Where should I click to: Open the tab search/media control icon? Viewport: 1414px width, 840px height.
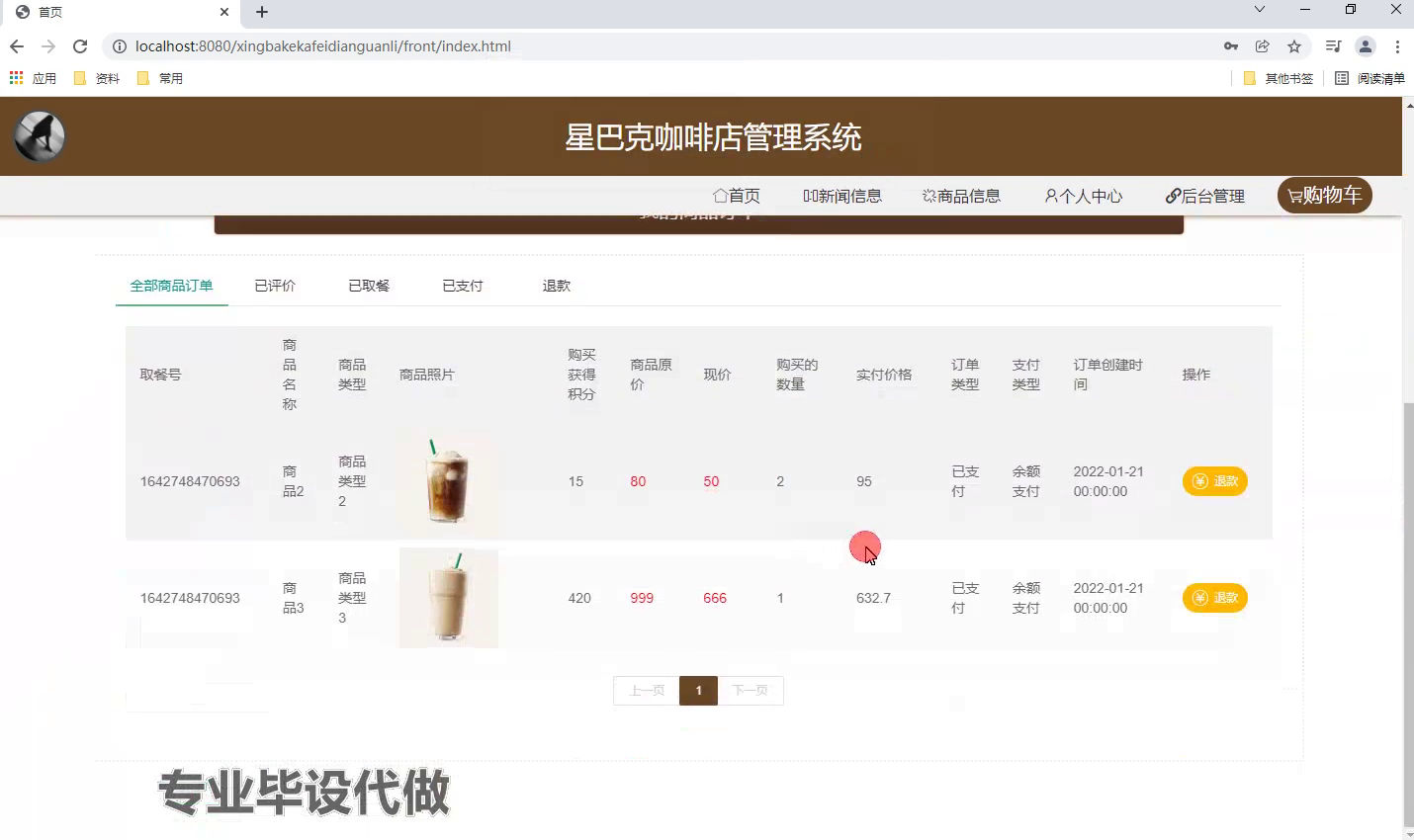tap(1333, 46)
